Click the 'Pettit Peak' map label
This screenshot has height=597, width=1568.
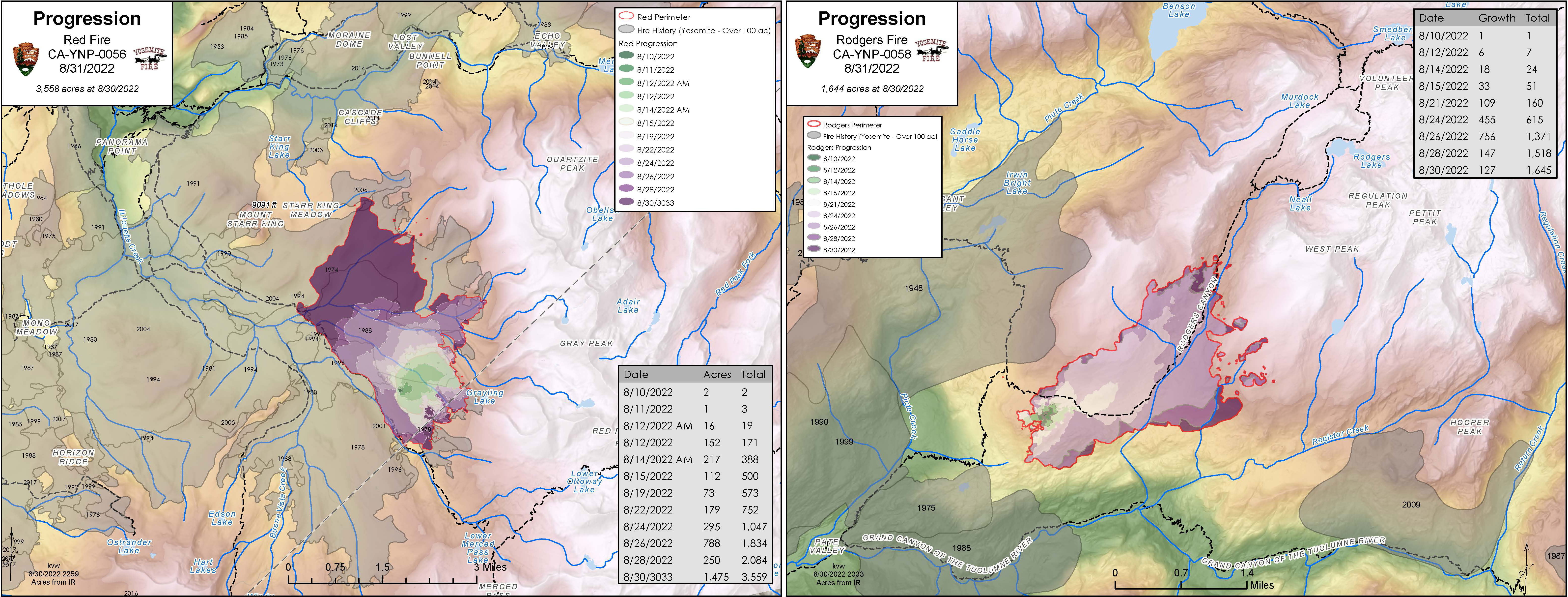(x=1425, y=217)
